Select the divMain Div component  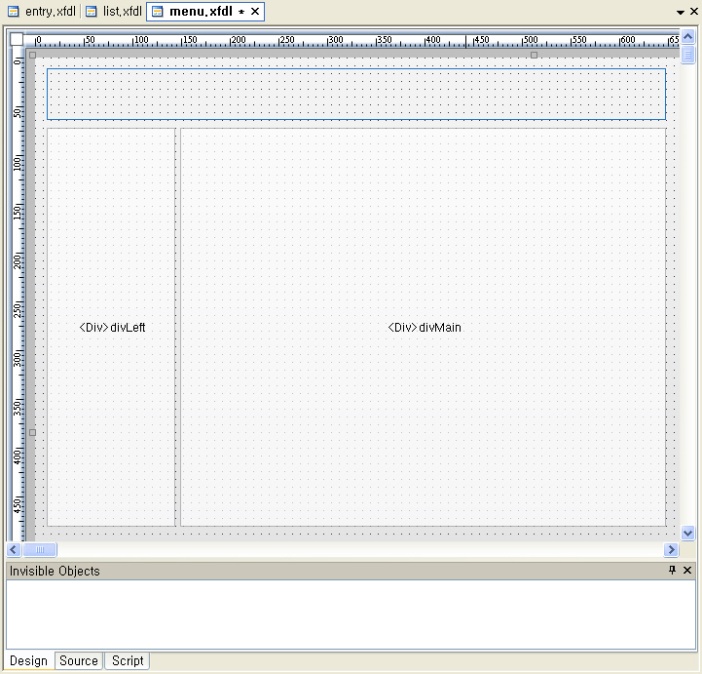point(423,327)
